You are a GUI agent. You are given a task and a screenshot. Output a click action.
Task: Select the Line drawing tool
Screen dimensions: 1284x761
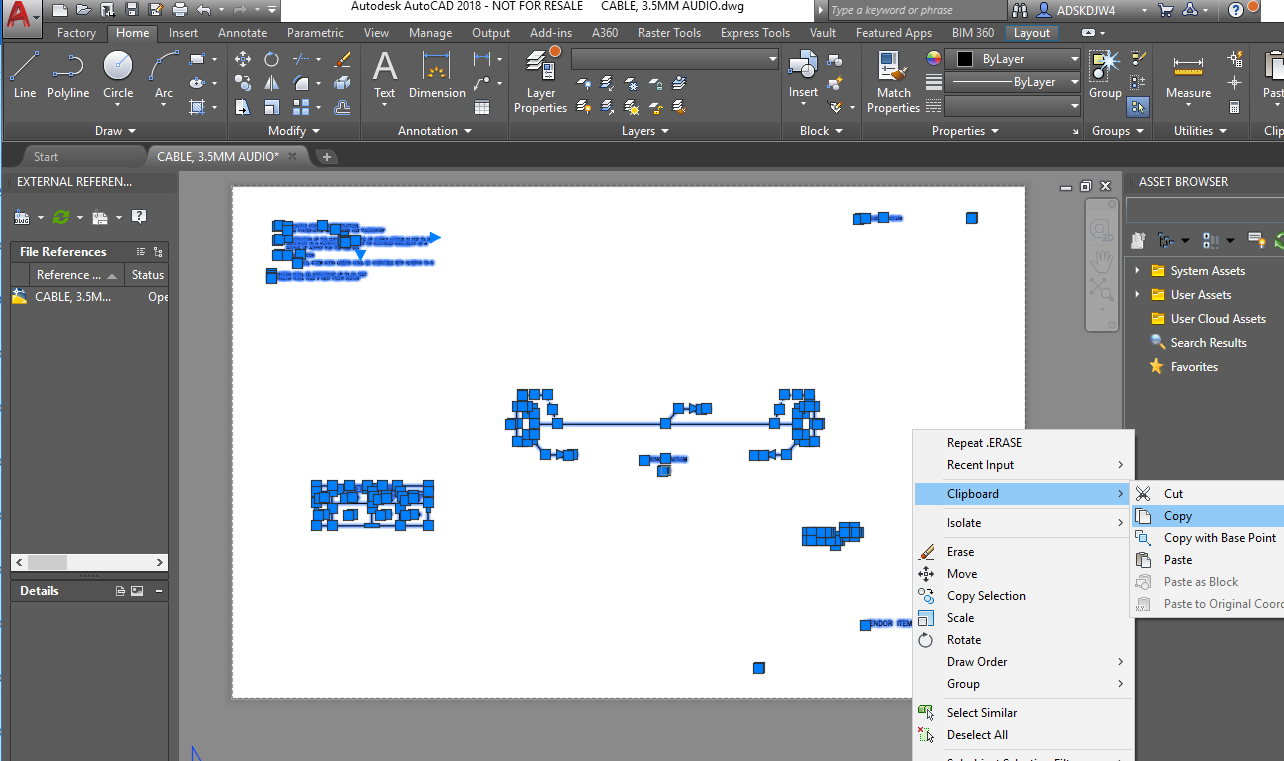[x=25, y=75]
